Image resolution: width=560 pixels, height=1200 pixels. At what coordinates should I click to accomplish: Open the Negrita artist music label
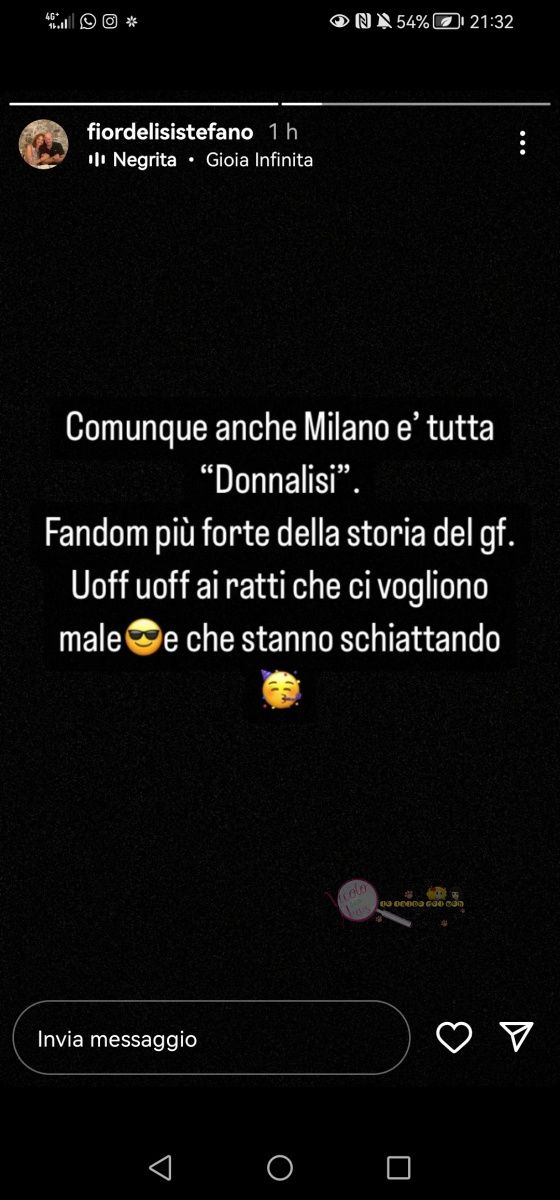(x=144, y=160)
